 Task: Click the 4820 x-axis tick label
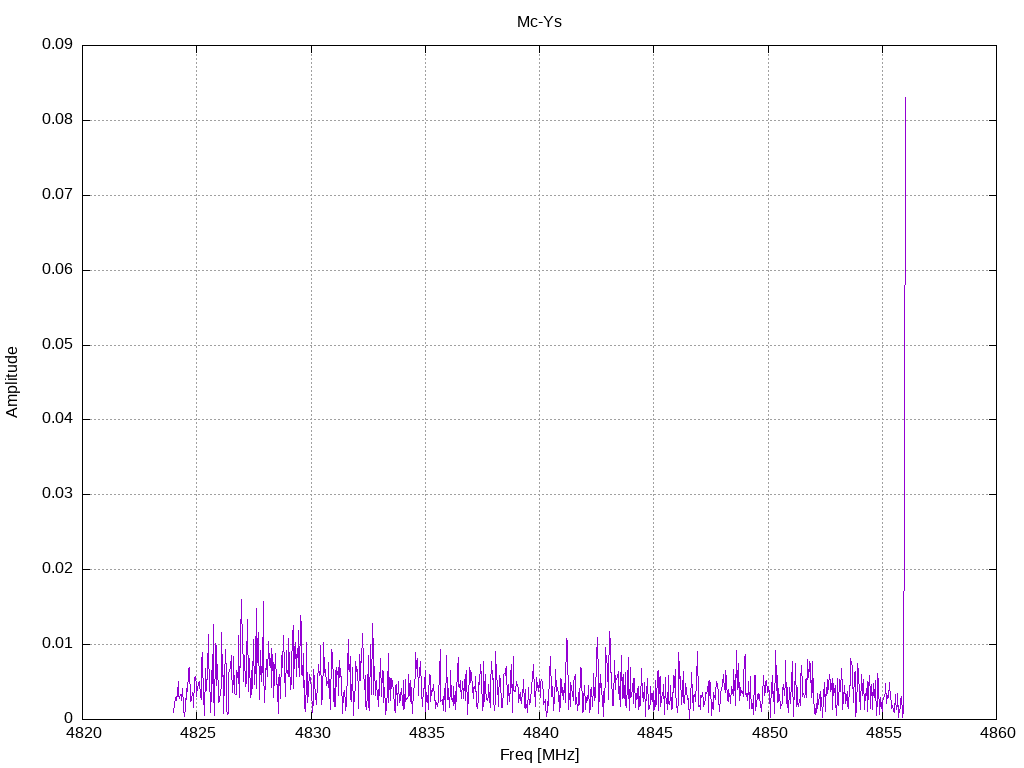click(83, 733)
